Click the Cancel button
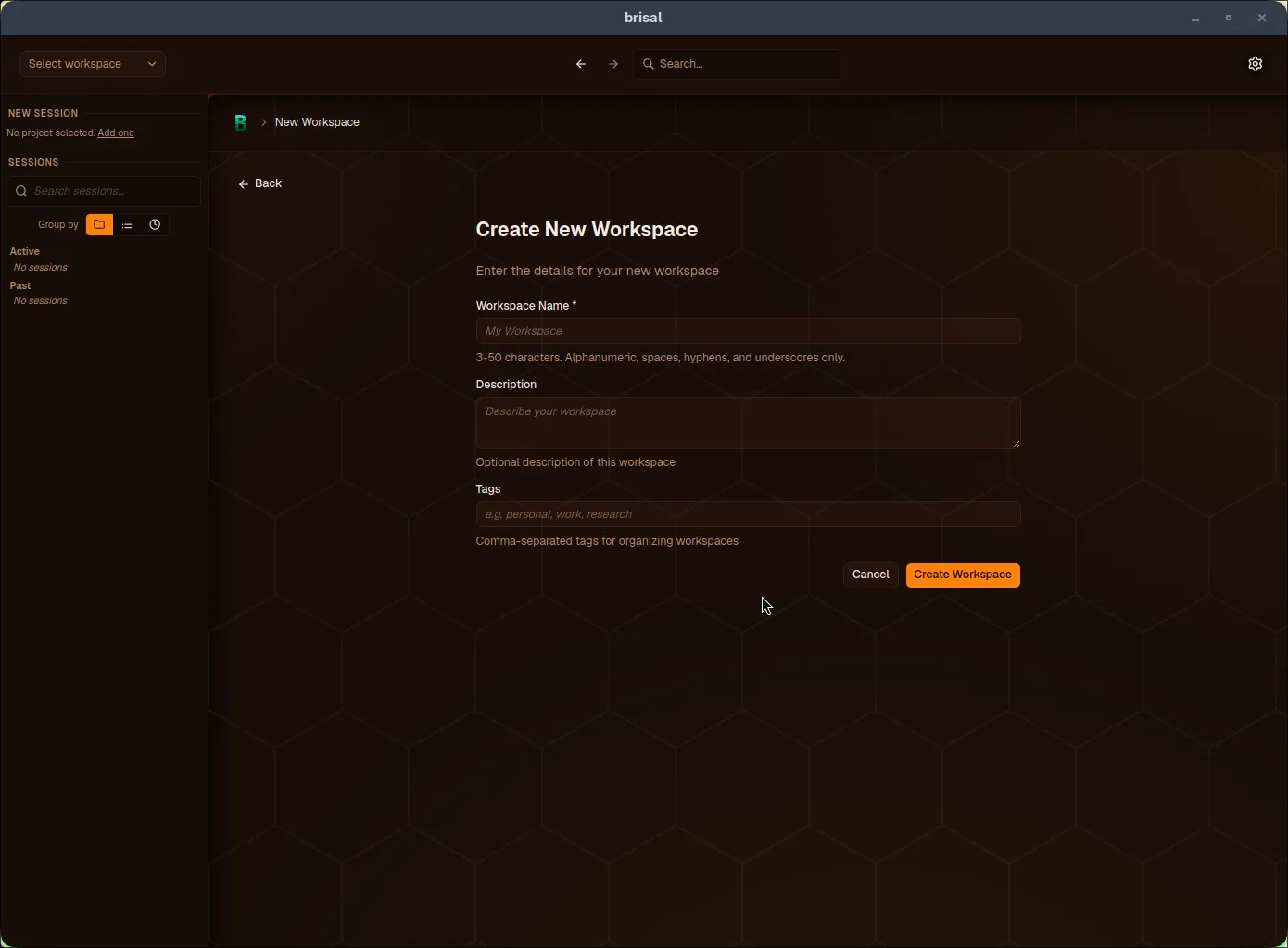This screenshot has height=948, width=1288. pyautogui.click(x=871, y=575)
